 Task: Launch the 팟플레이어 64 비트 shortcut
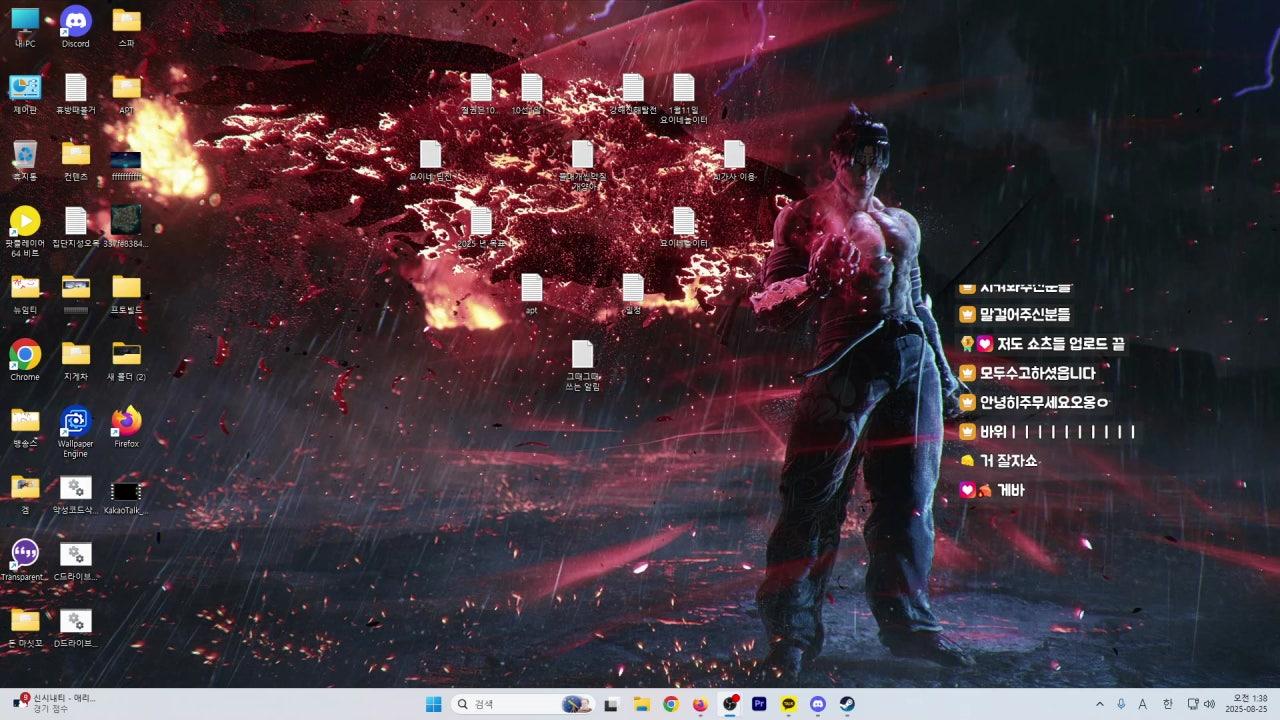point(25,232)
